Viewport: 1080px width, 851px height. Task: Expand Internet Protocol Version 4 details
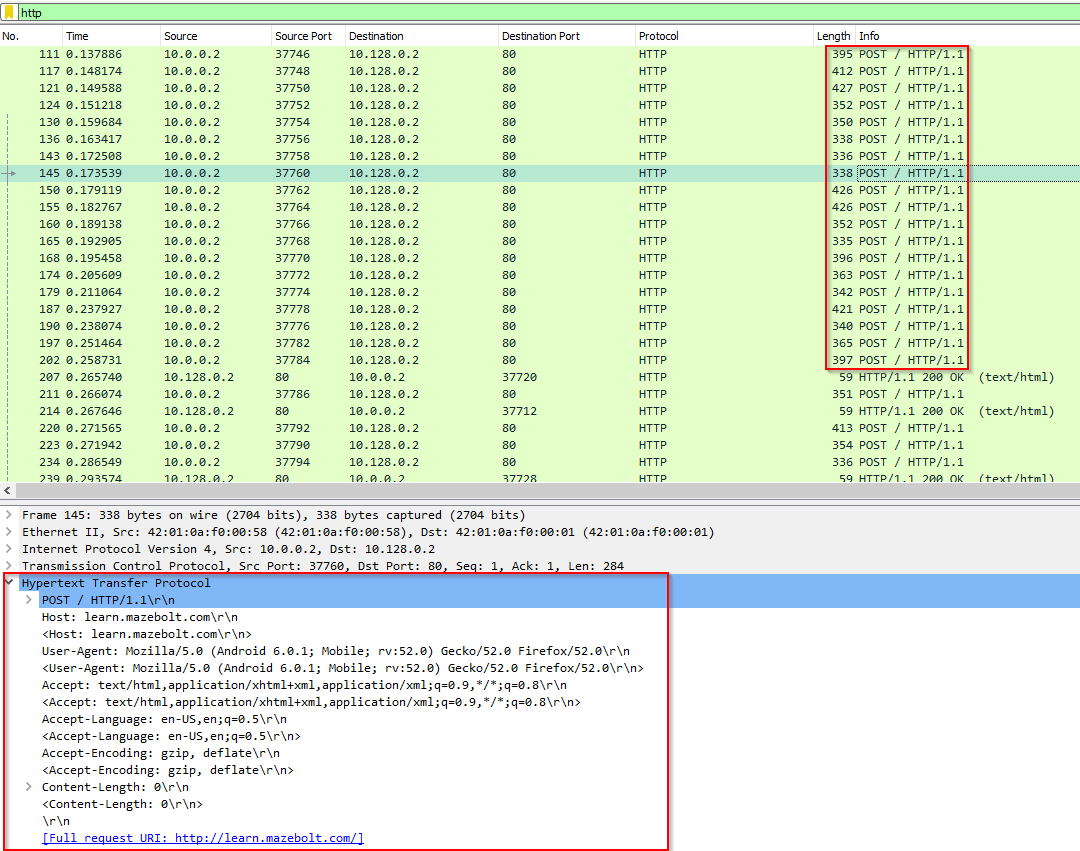(x=9, y=549)
